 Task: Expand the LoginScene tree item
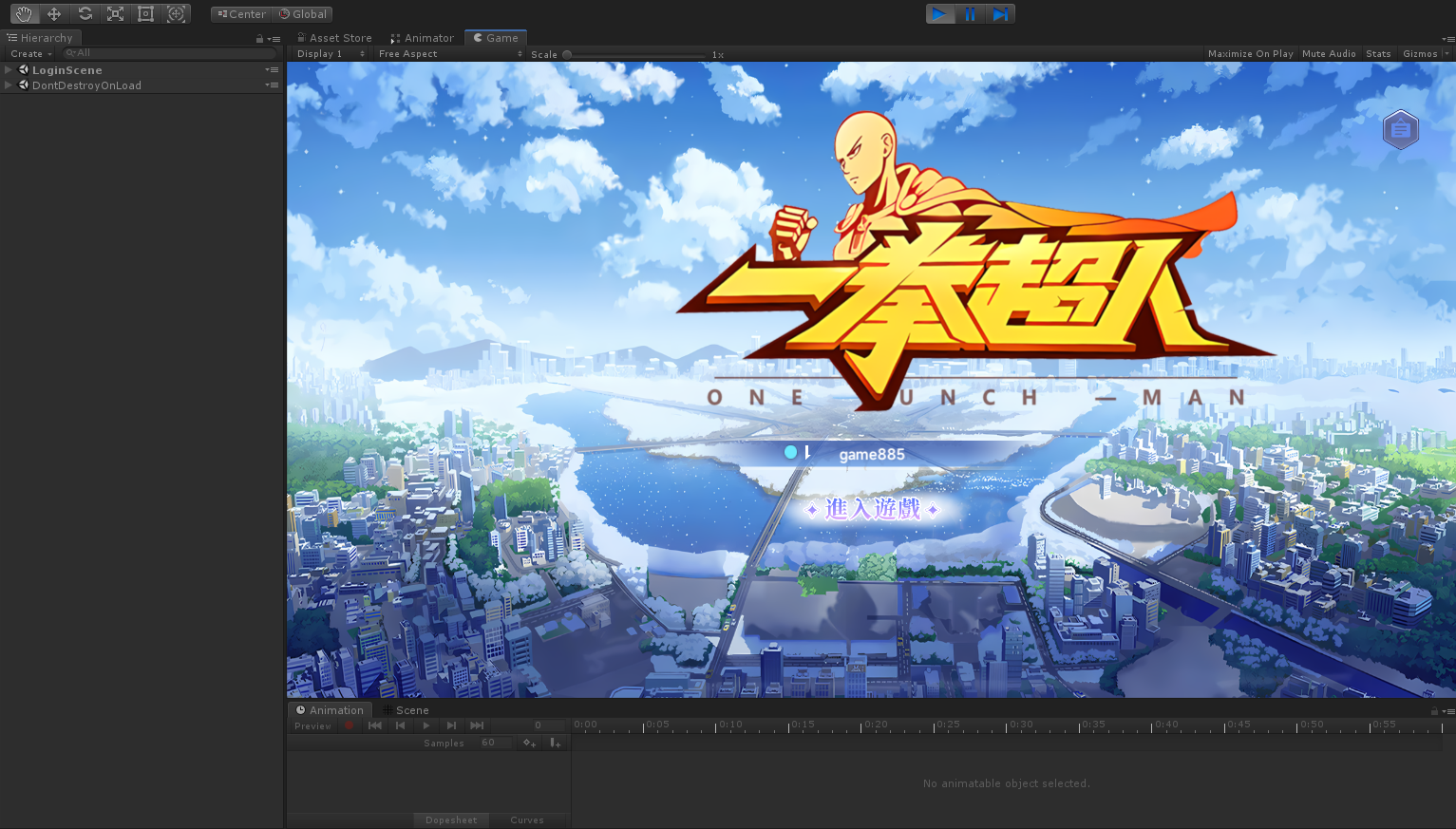(x=9, y=70)
